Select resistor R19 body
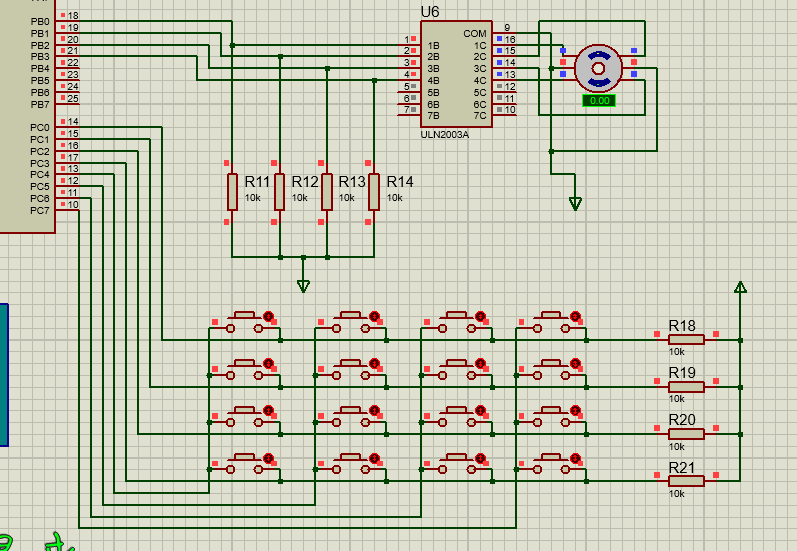The image size is (797, 551). click(x=686, y=387)
